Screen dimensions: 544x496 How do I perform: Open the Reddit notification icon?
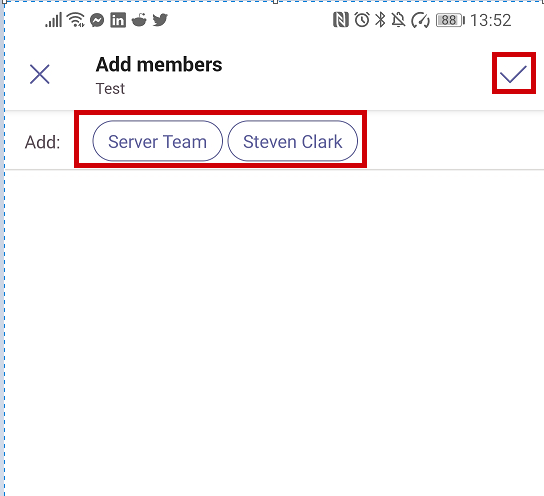click(x=139, y=20)
